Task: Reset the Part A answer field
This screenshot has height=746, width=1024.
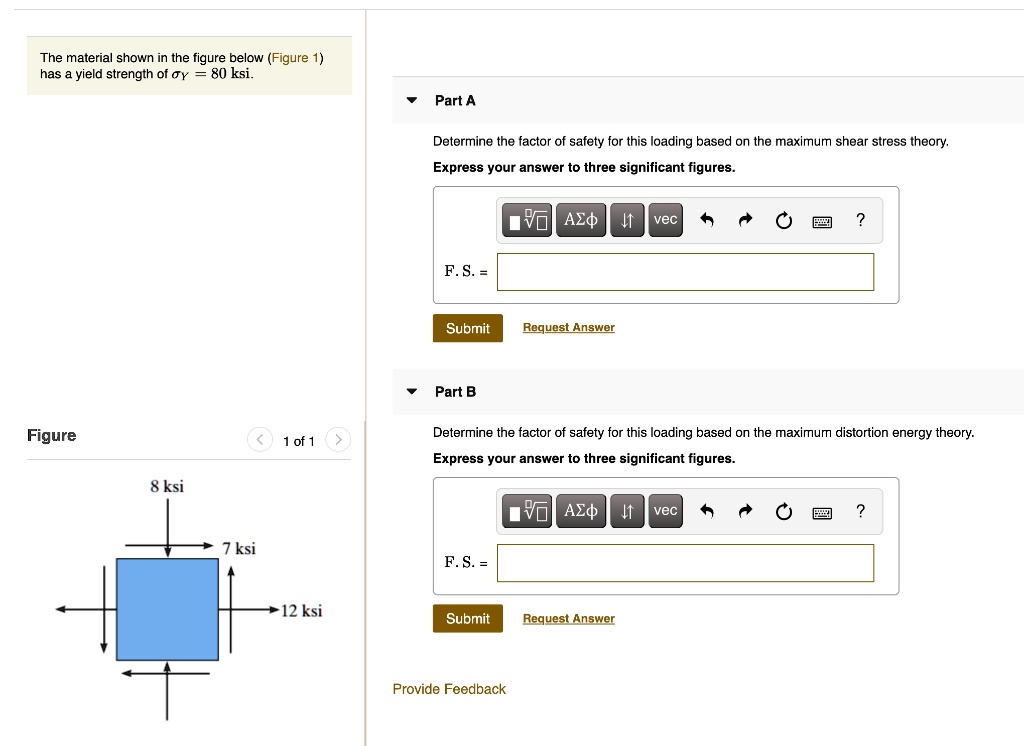Action: pos(783,220)
